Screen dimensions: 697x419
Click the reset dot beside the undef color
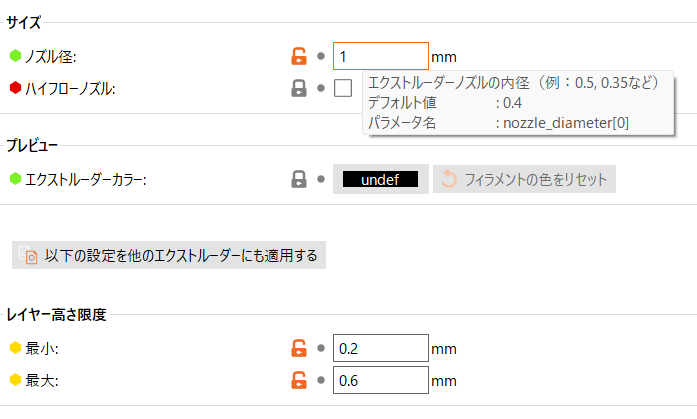(320, 180)
